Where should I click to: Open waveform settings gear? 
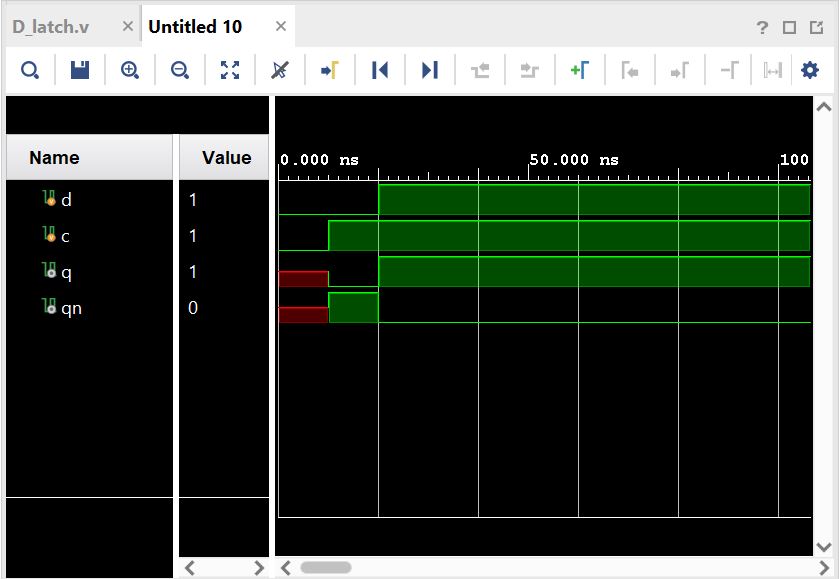[x=810, y=70]
